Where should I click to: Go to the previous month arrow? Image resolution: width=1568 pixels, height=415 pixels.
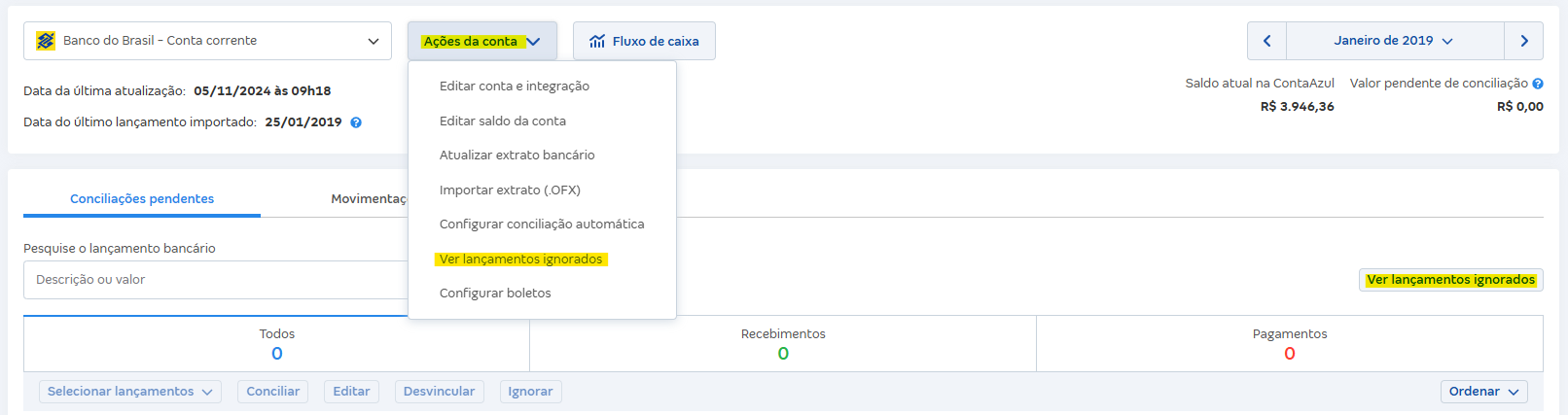pos(1266,41)
